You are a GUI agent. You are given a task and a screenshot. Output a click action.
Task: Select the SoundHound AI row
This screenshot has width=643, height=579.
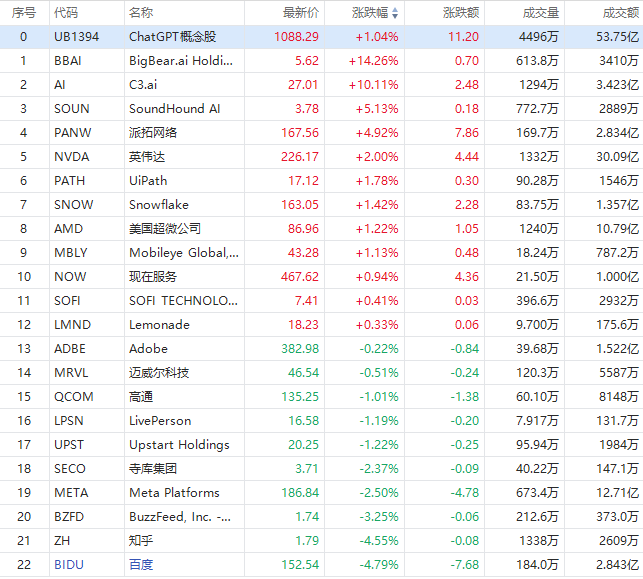click(173, 109)
